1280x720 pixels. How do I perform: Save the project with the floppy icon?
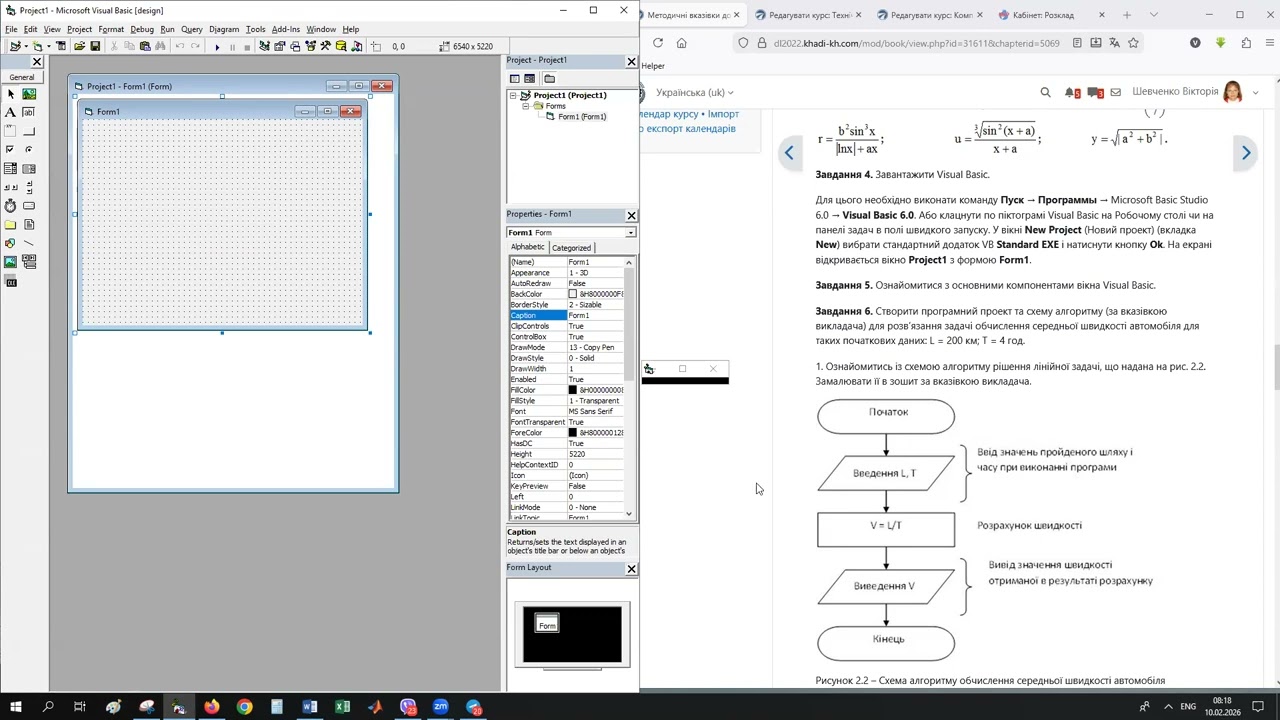point(95,46)
